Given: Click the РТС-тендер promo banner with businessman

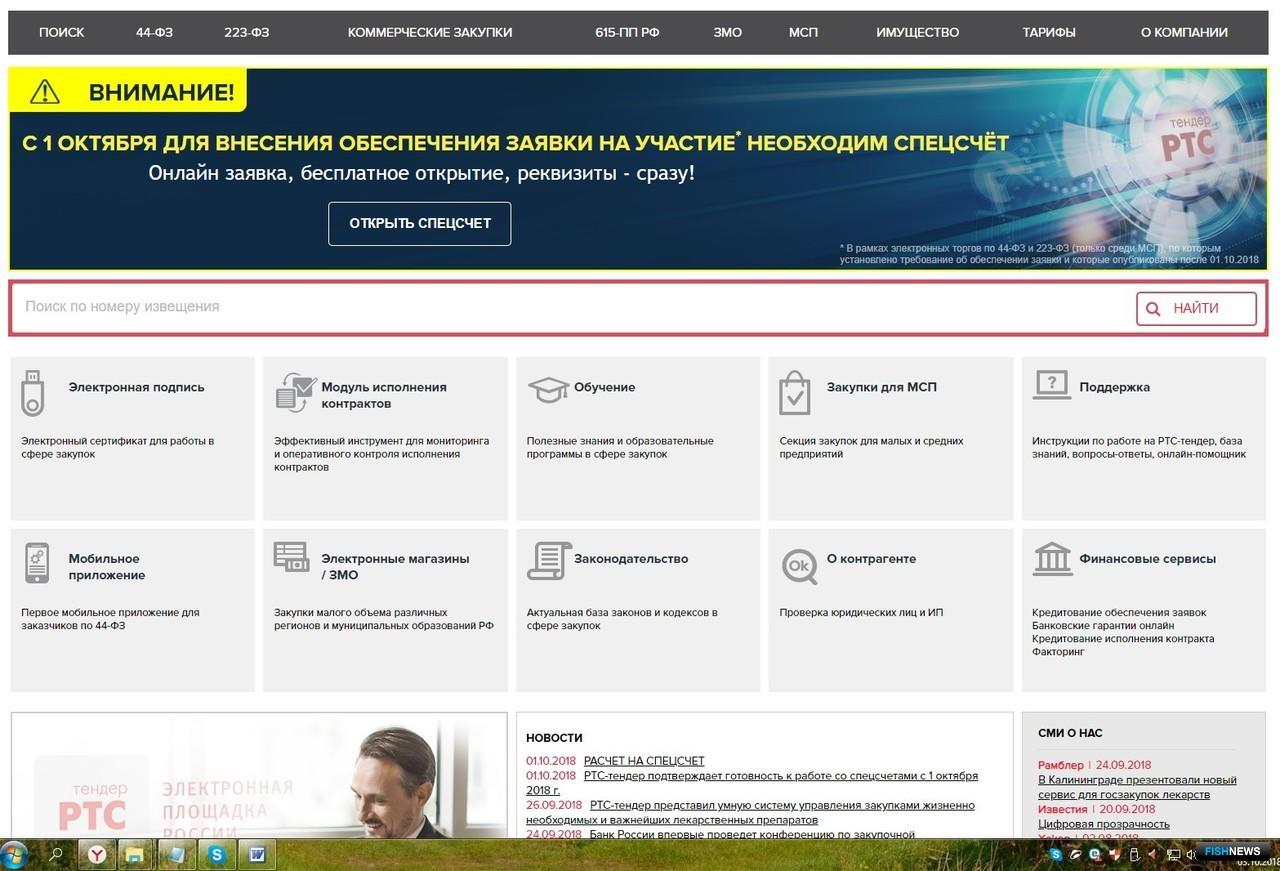Looking at the screenshot, I should 259,776.
